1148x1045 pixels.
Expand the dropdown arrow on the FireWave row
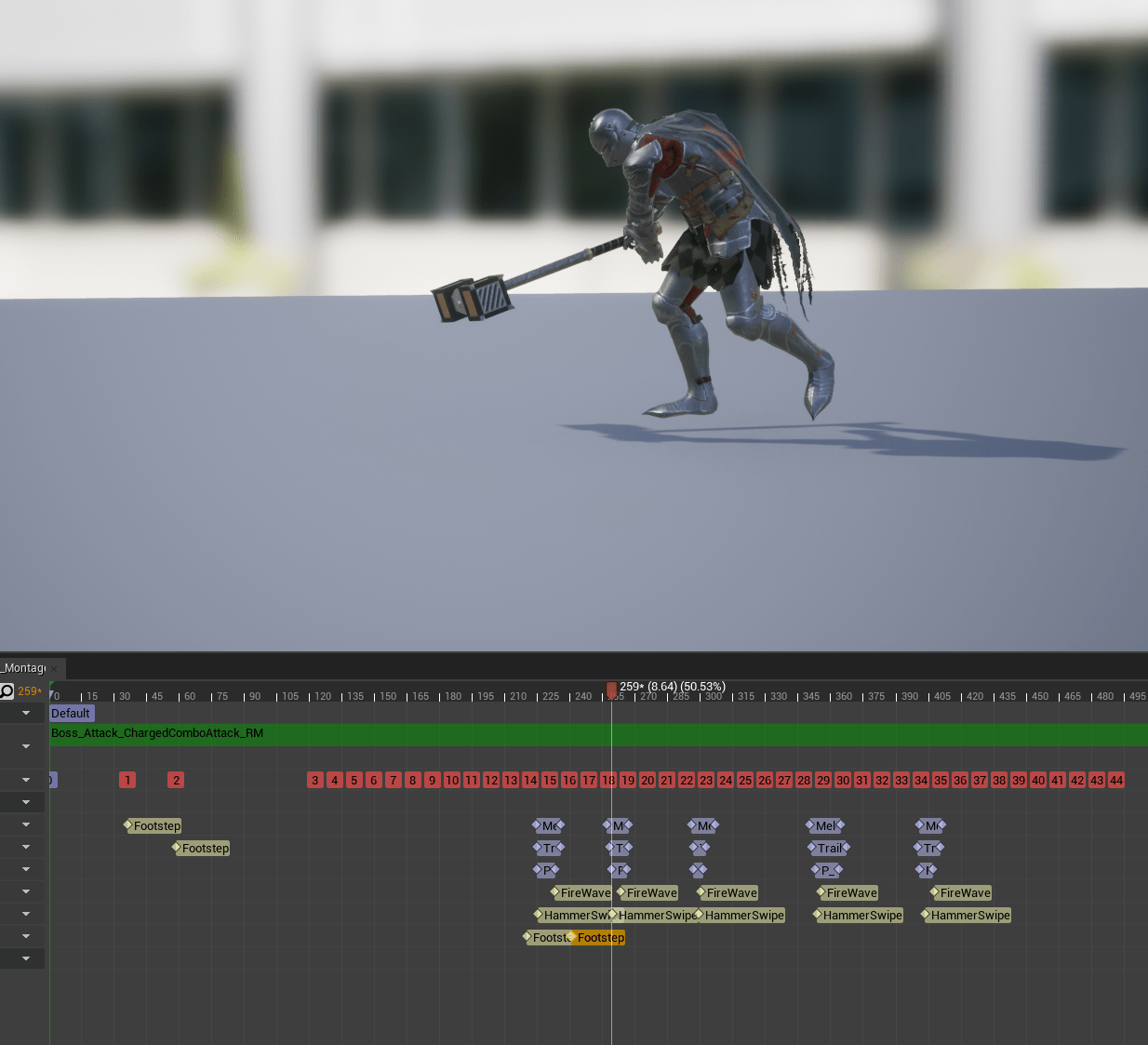pos(26,891)
